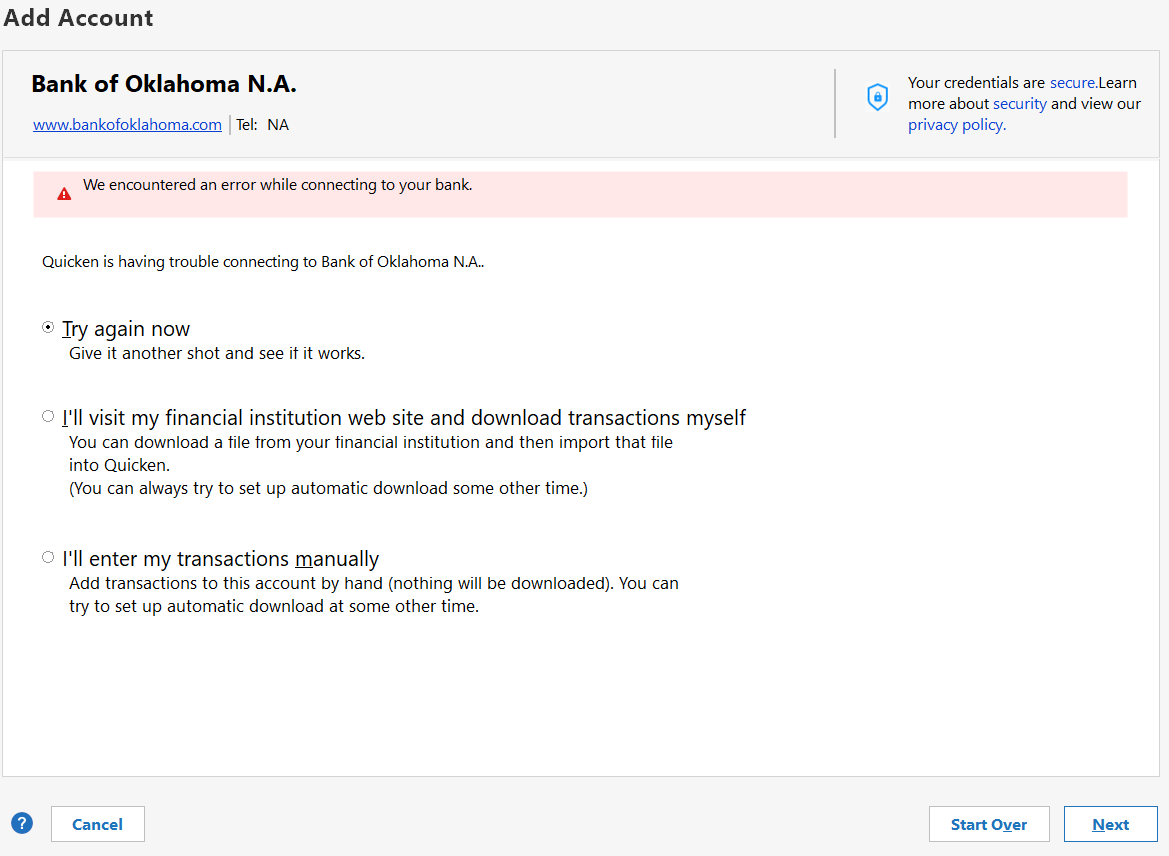Click the Start Over button
Viewport: 1169px width, 856px height.
[x=989, y=824]
